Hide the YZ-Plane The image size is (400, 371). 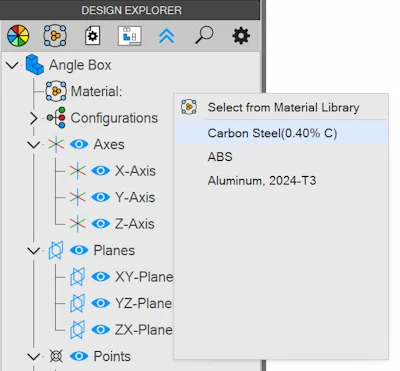(101, 303)
